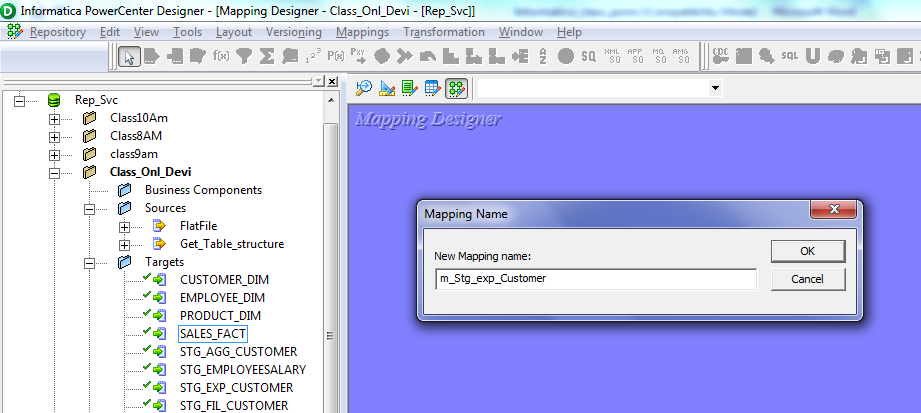Viewport: 921px width, 413px height.
Task: Switch to the Mapping Designer tool
Action: tap(456, 88)
